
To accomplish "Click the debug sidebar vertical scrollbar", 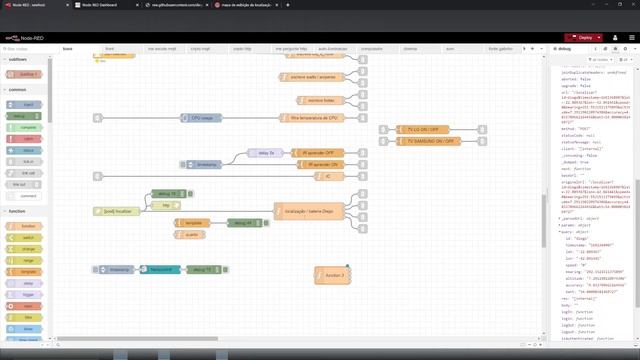I will pyautogui.click(x=637, y=243).
